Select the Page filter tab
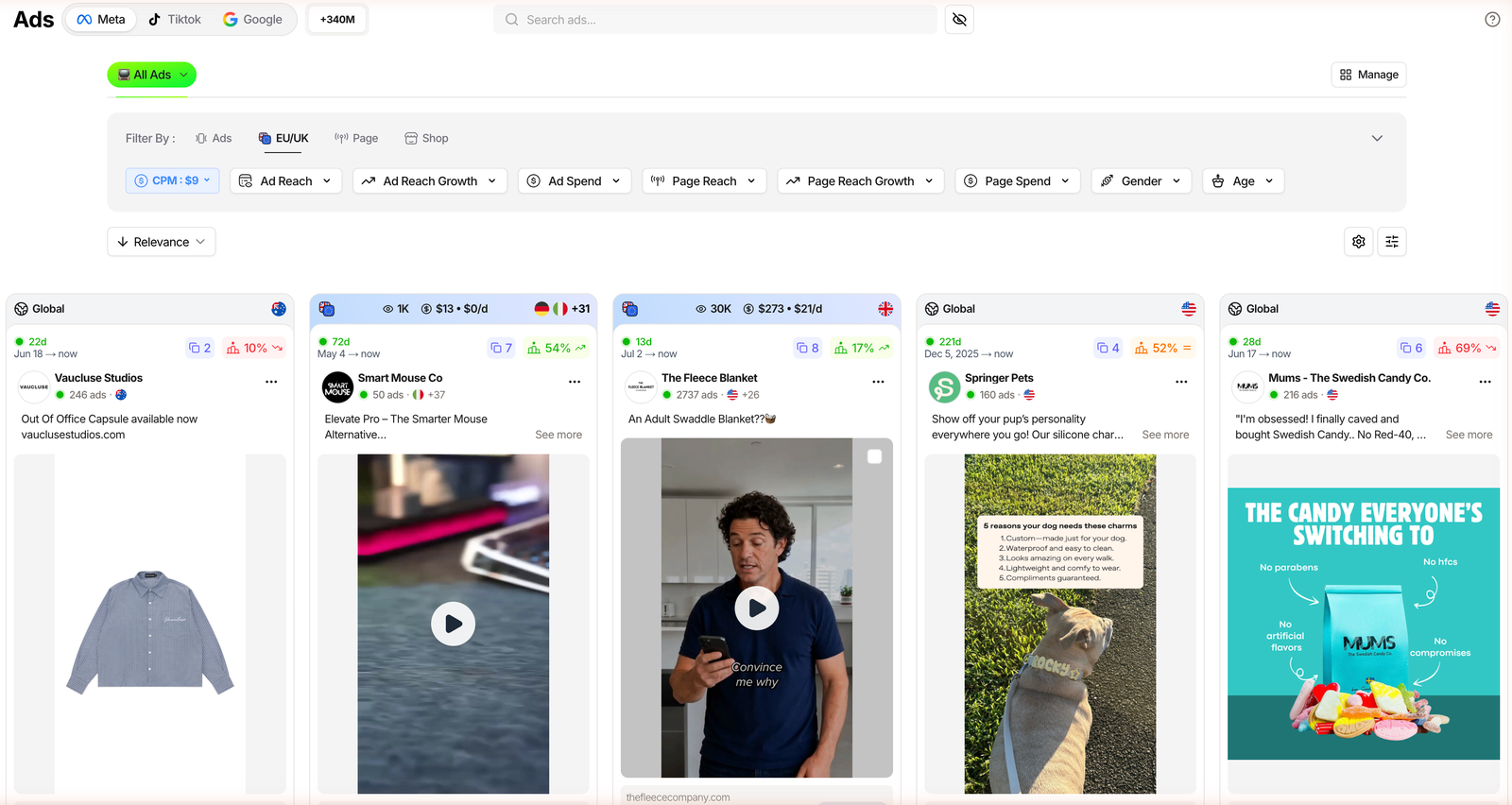Image resolution: width=1512 pixels, height=805 pixels. pos(356,138)
